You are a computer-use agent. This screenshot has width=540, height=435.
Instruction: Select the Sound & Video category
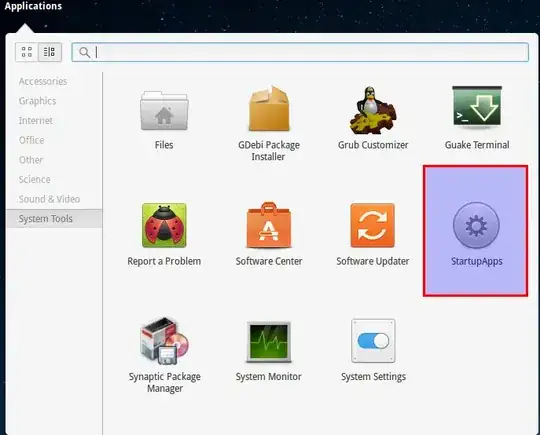[x=49, y=199]
